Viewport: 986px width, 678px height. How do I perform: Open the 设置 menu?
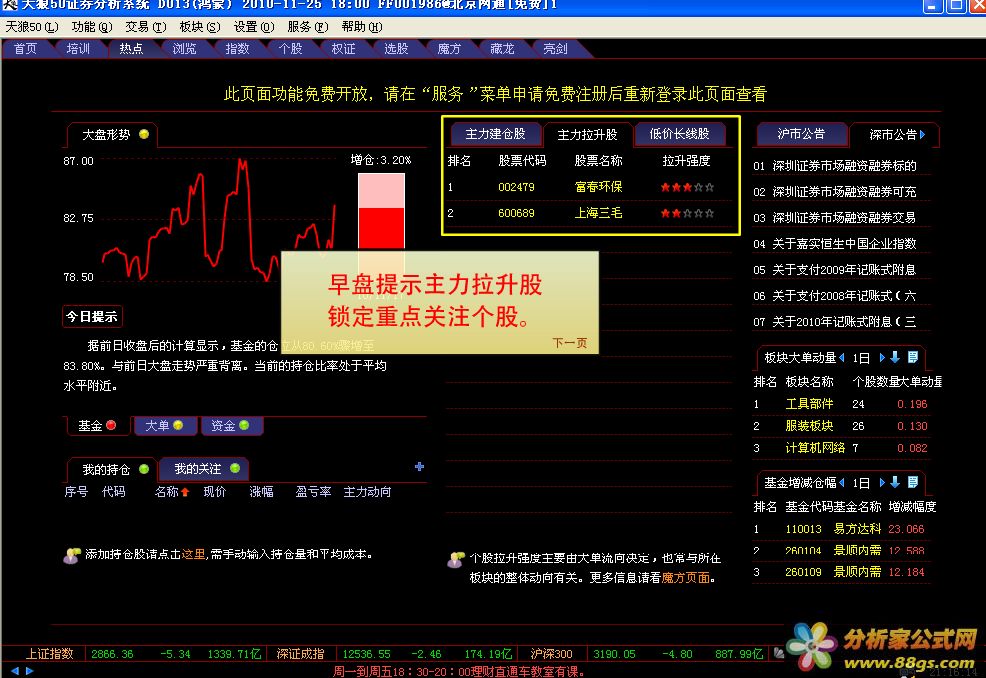254,27
